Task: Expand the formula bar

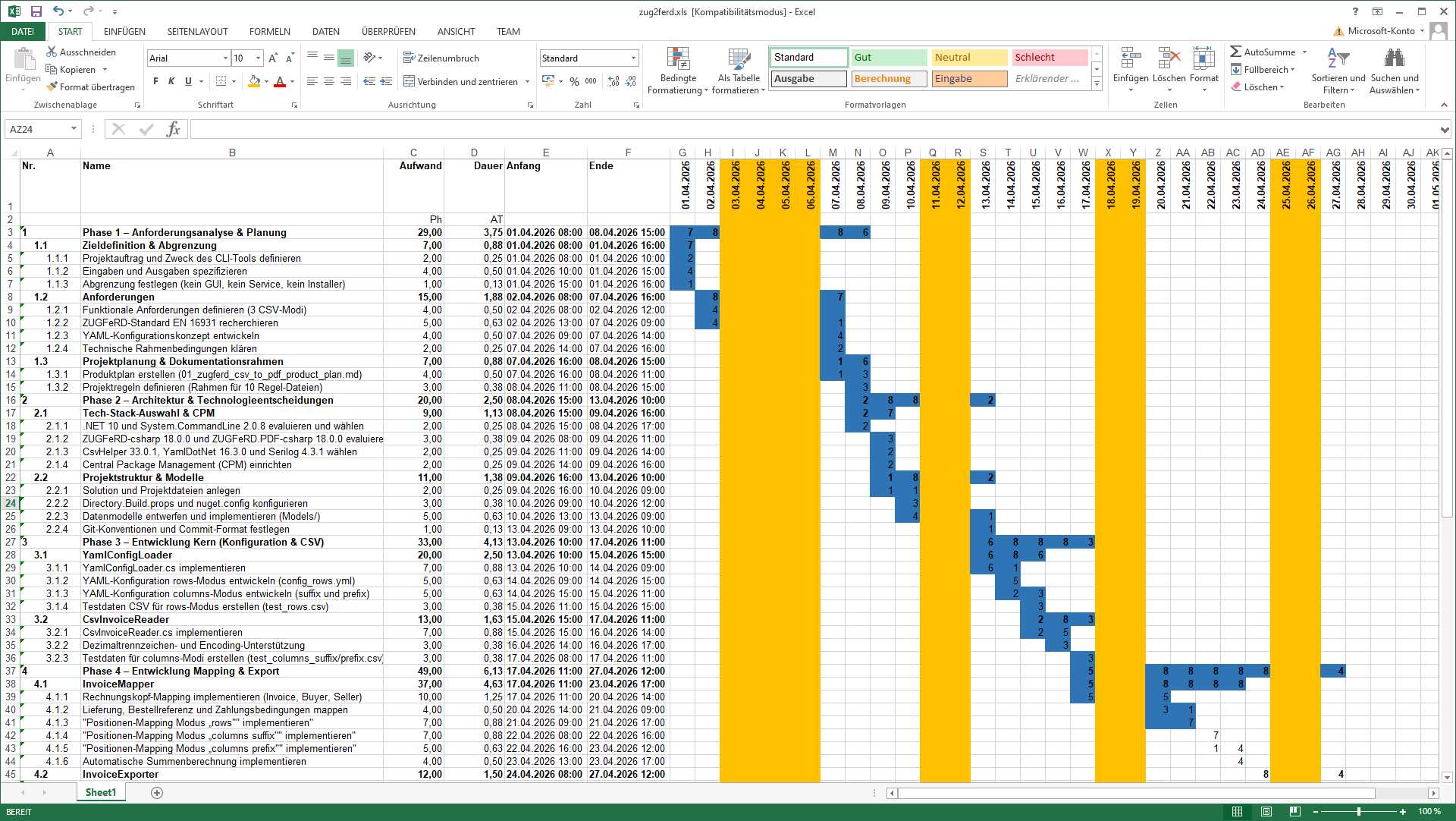Action: click(x=1445, y=129)
